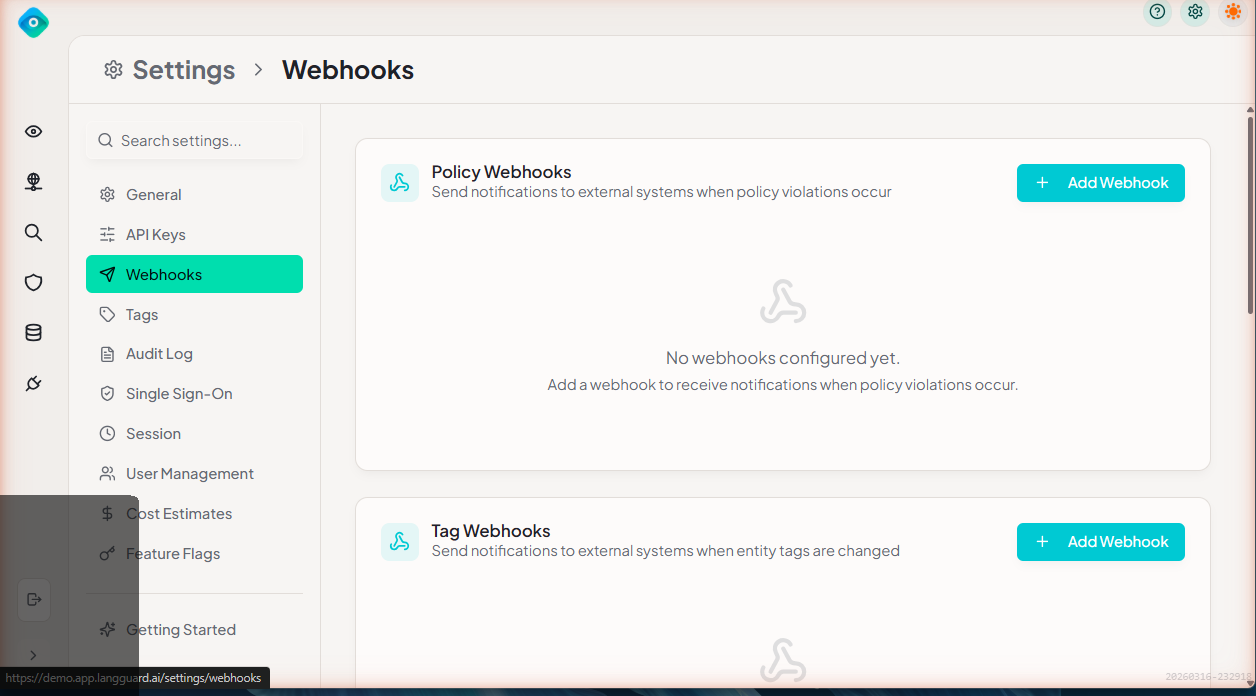Viewport: 1256px width, 696px height.
Task: Open the help question mark icon
Action: pyautogui.click(x=1157, y=12)
